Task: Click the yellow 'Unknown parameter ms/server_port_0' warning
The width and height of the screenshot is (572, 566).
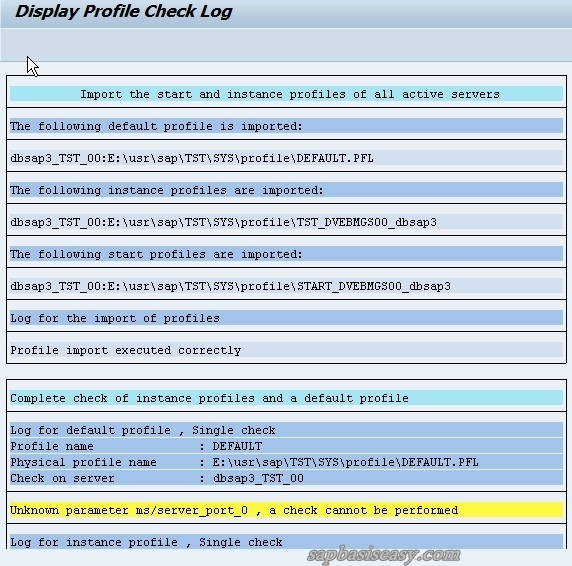Action: pyautogui.click(x=286, y=510)
